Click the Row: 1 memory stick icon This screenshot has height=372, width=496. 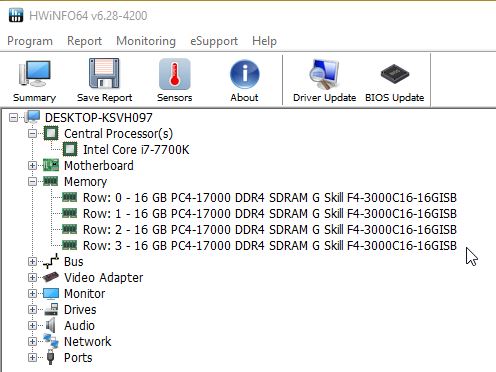pyautogui.click(x=69, y=213)
